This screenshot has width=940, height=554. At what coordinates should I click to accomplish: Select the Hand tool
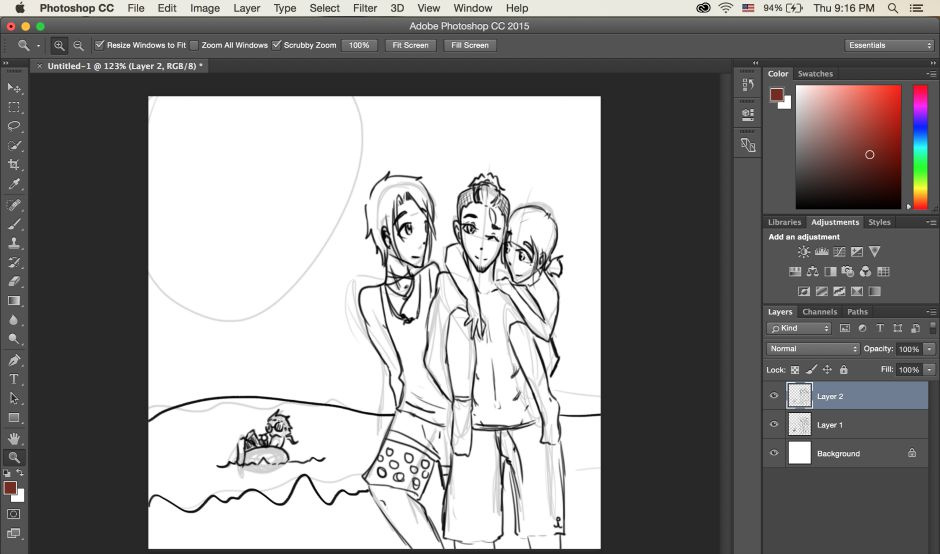[x=14, y=438]
